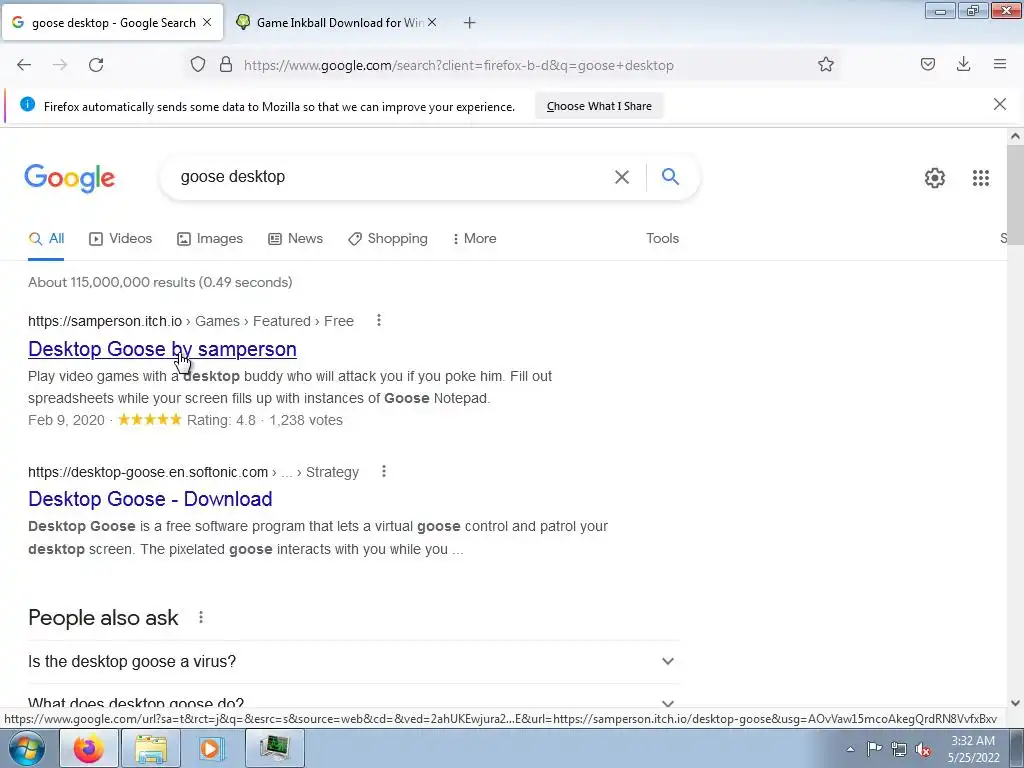
Task: Select the Shopping results tab
Action: click(x=388, y=238)
